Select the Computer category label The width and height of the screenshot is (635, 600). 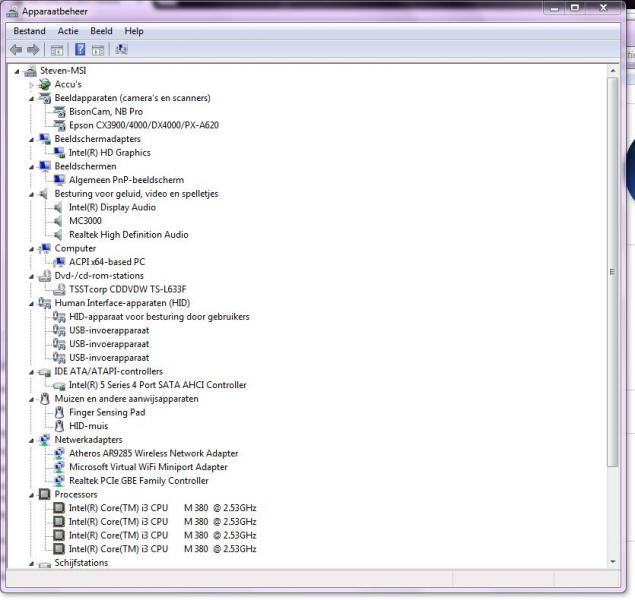(75, 248)
